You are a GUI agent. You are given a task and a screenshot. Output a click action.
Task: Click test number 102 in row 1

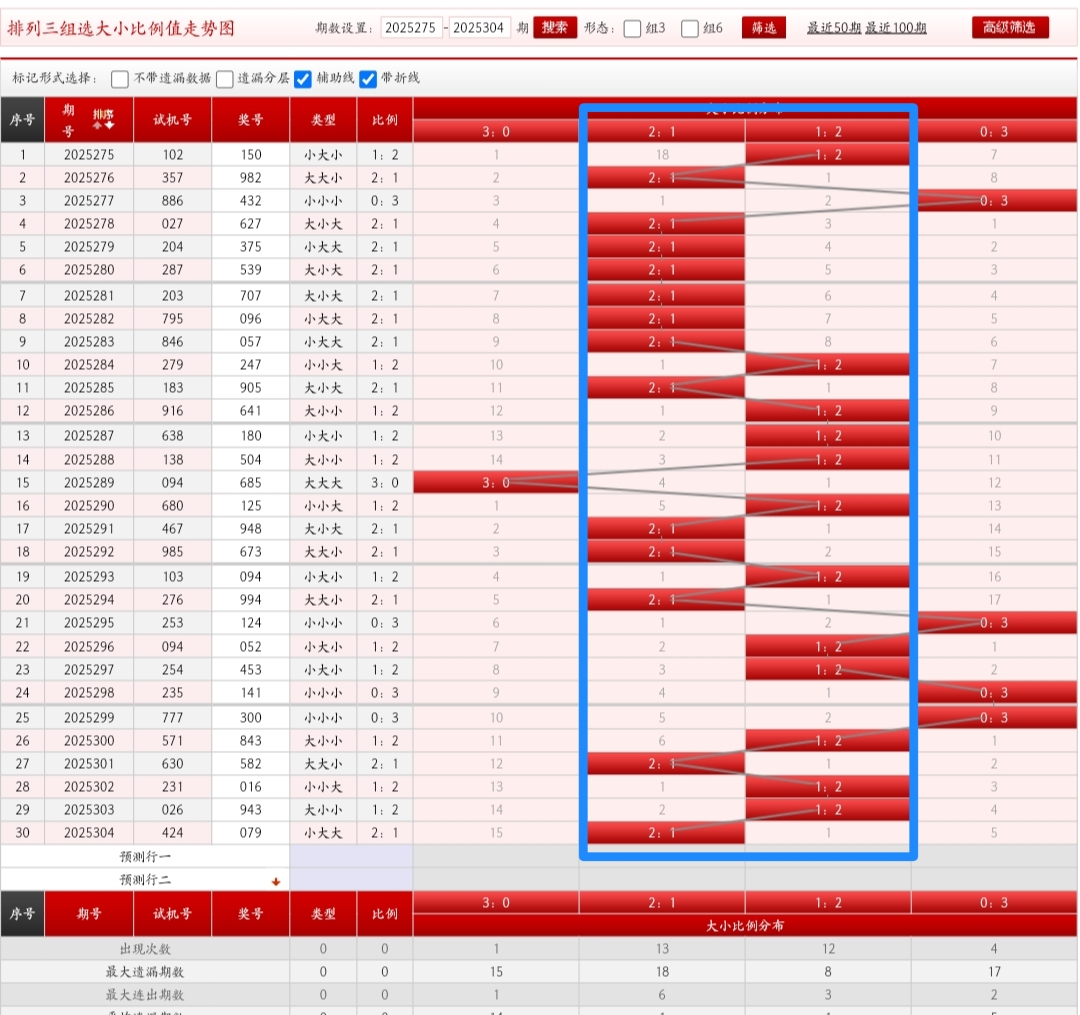click(172, 155)
